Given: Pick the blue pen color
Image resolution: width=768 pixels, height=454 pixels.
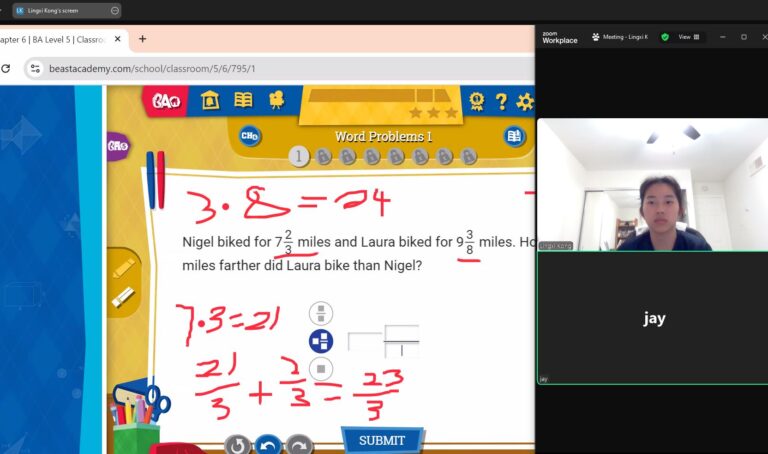Looking at the screenshot, I should pyautogui.click(x=150, y=180).
